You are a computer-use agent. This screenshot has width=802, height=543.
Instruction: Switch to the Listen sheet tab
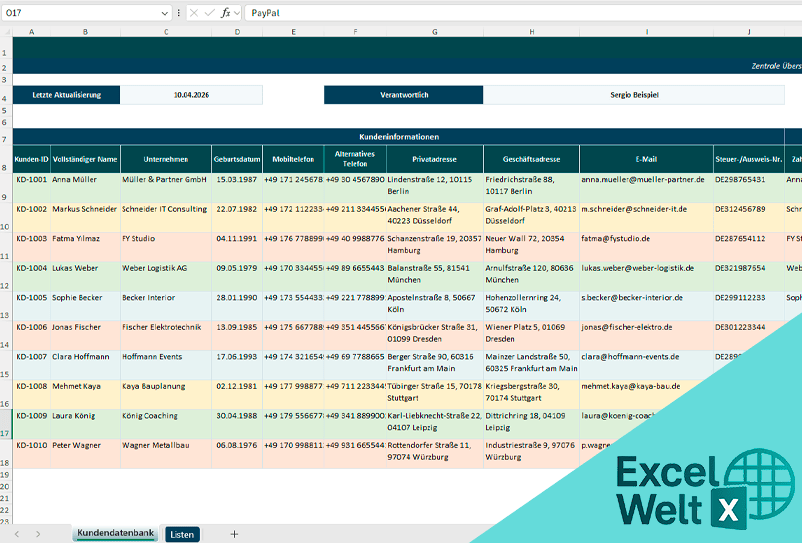tap(182, 534)
